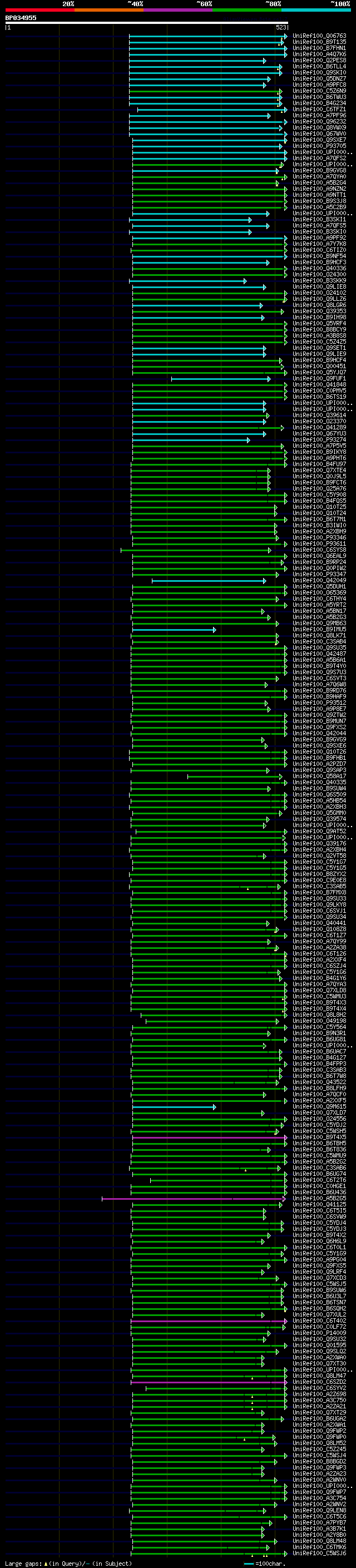
Task: Open hit UniRef100_A4Q7K6
Action: 319,54
